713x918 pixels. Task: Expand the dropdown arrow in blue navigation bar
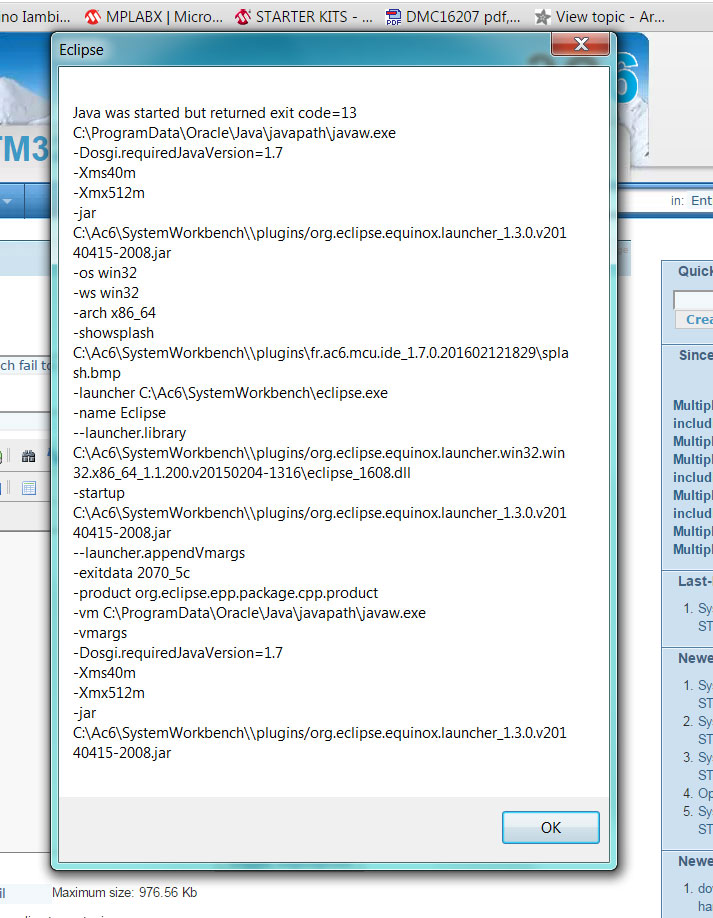click(x=8, y=201)
